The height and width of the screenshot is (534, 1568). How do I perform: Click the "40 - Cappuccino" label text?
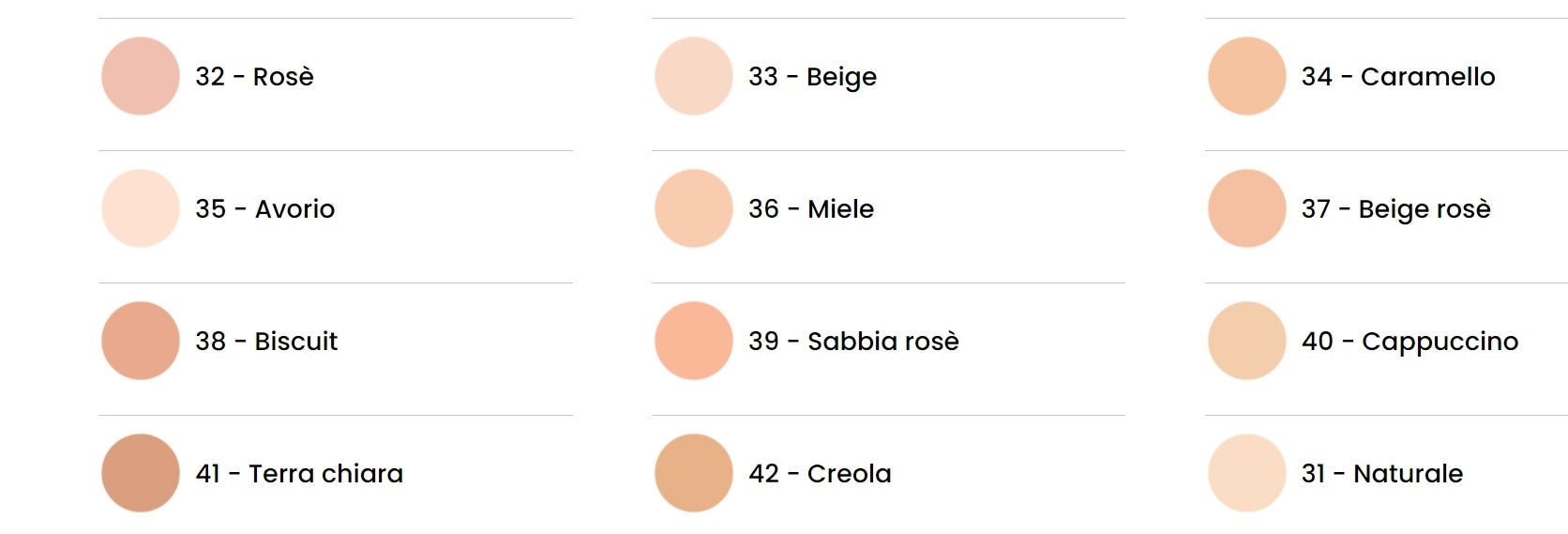(1410, 342)
